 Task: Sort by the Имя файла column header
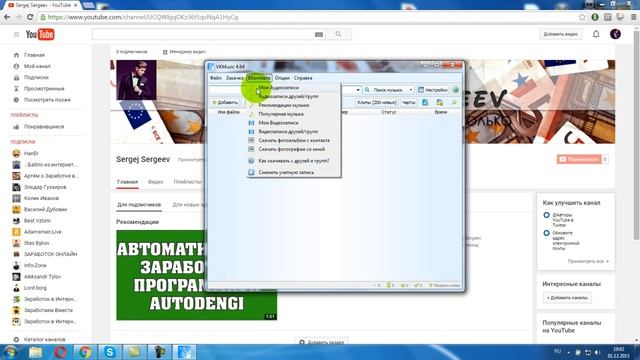229,112
